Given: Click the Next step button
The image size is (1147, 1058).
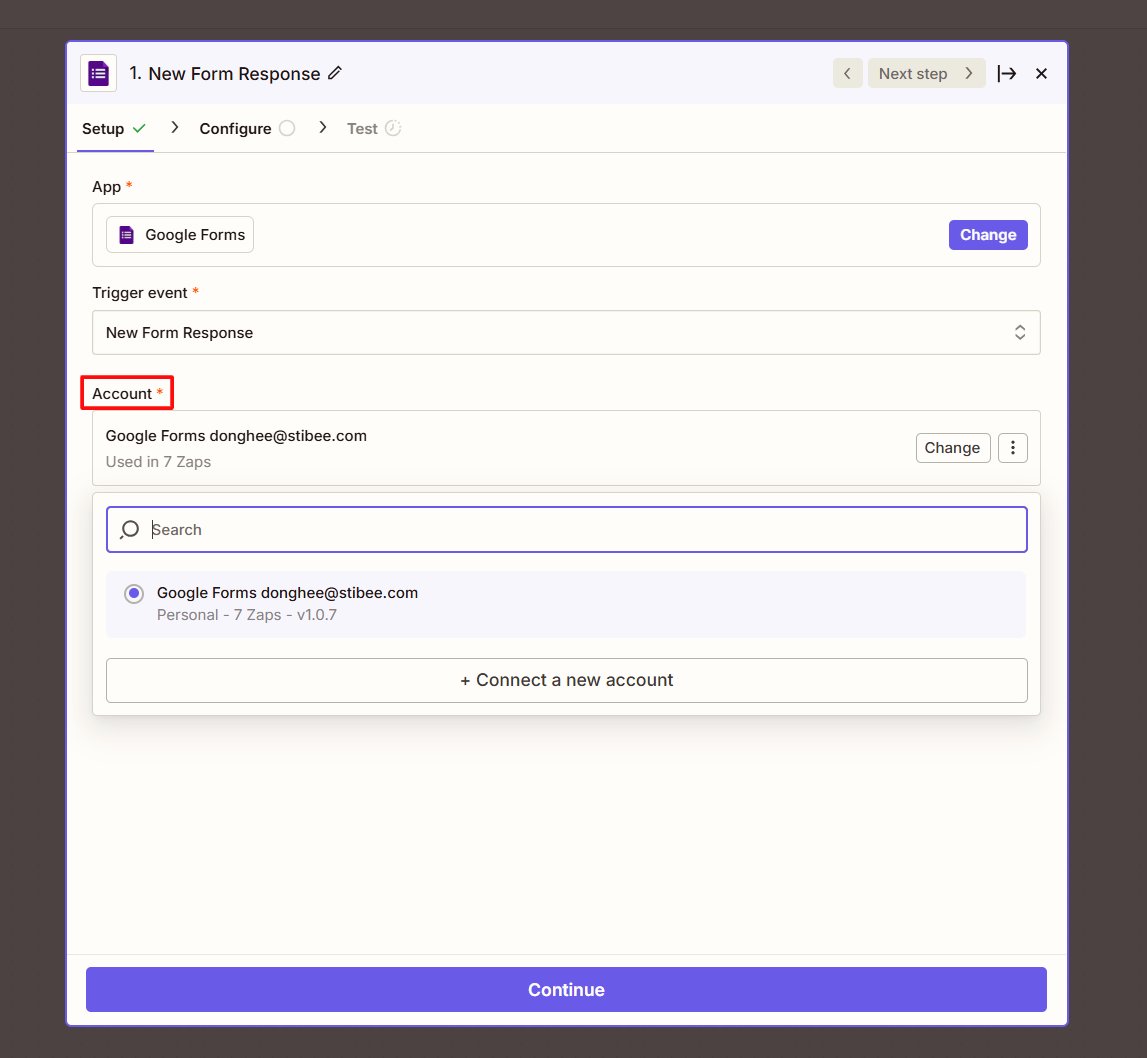Looking at the screenshot, I should (926, 73).
